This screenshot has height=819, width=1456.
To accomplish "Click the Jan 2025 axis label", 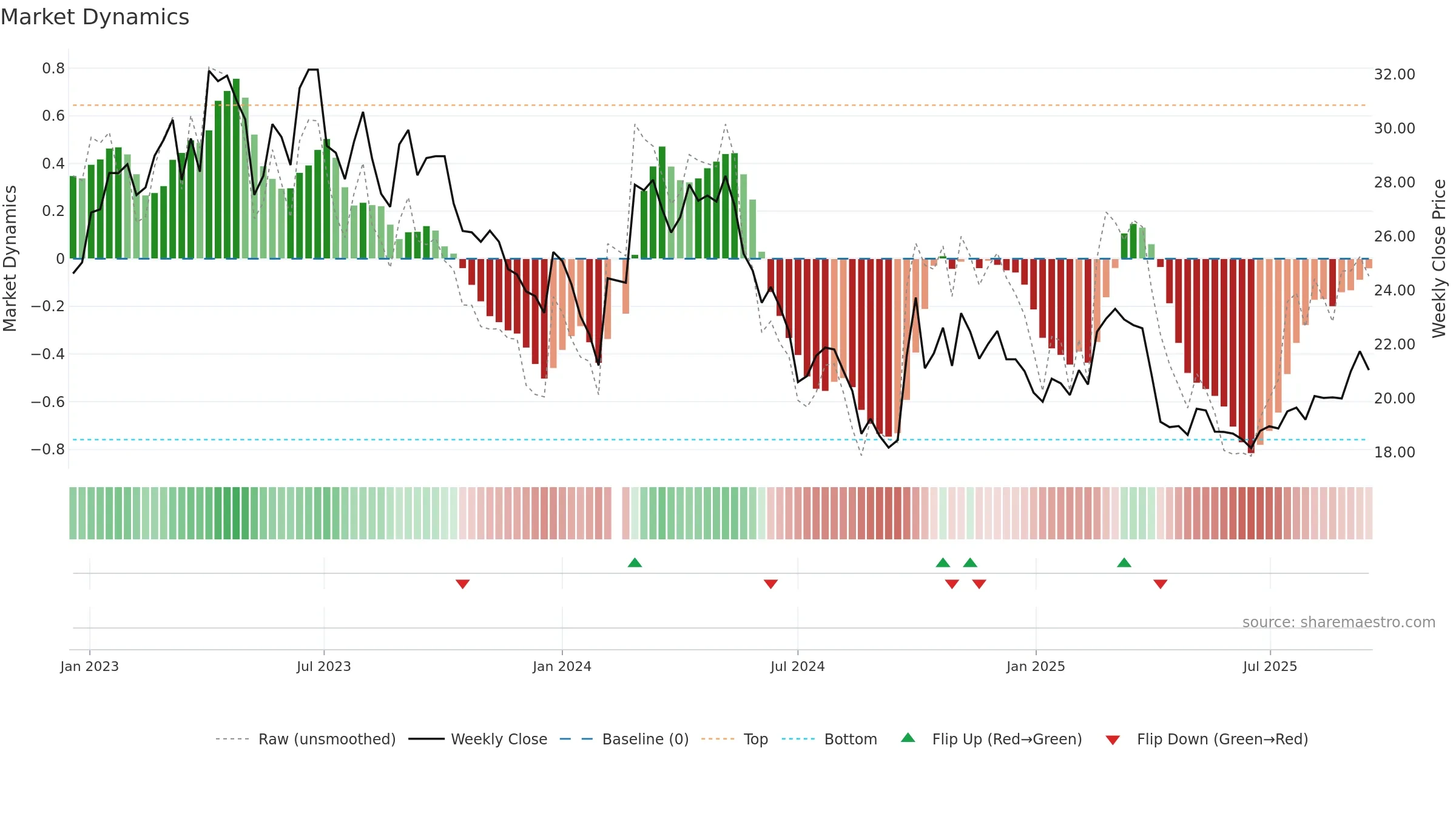I will pos(1036,666).
